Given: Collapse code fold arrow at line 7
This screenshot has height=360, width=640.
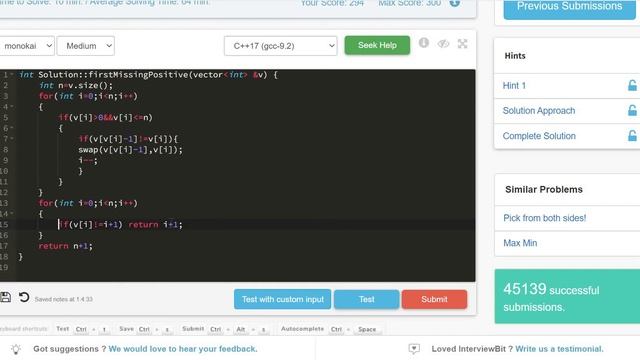Looking at the screenshot, I should pos(12,139).
